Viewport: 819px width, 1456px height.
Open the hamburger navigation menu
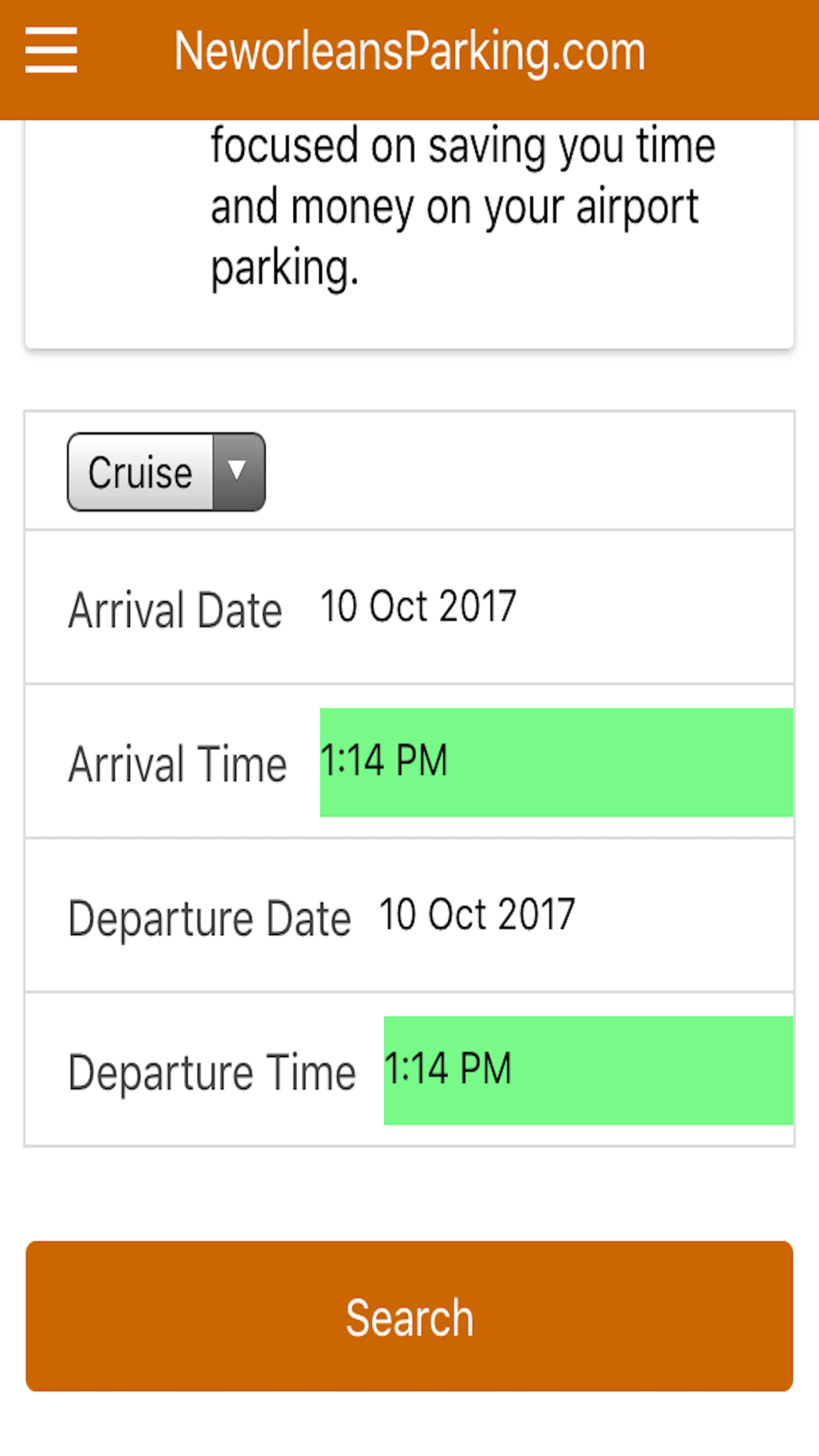(51, 51)
